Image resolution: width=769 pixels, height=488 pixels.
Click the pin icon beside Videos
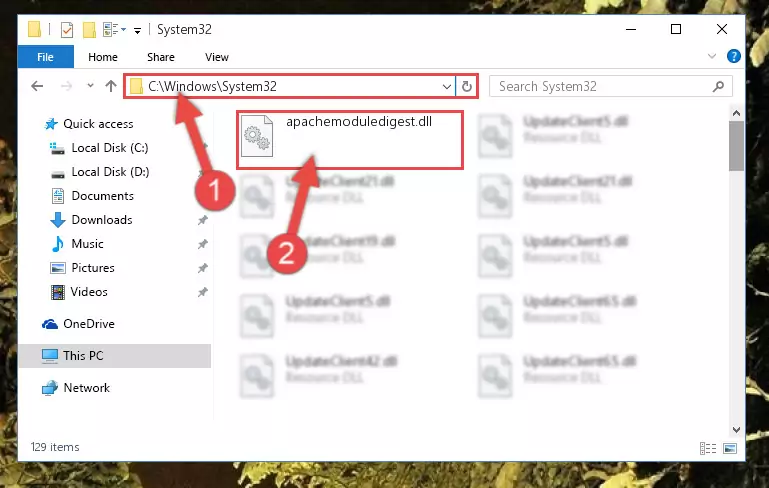click(202, 292)
